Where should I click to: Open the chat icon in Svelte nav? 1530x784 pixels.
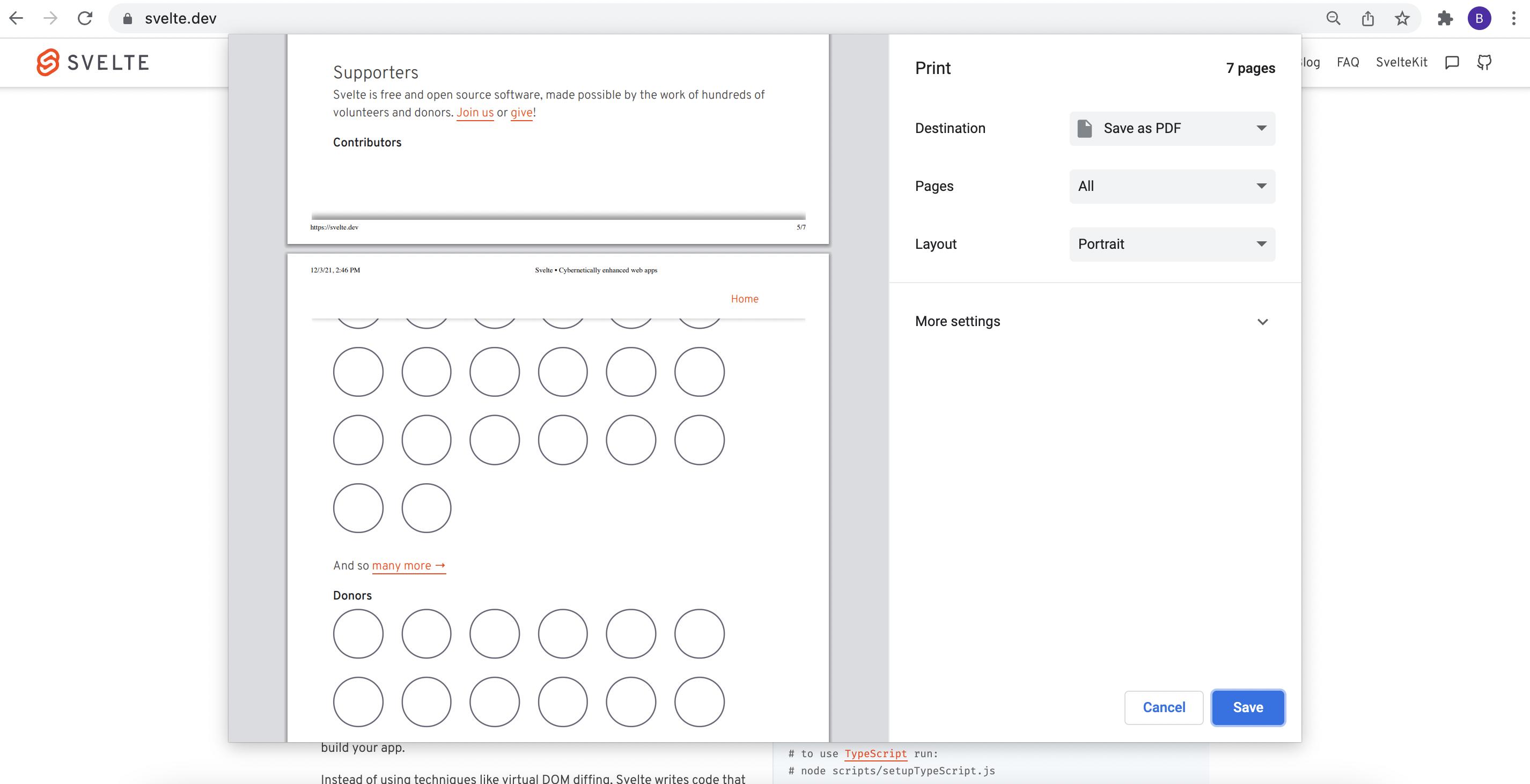point(1452,62)
